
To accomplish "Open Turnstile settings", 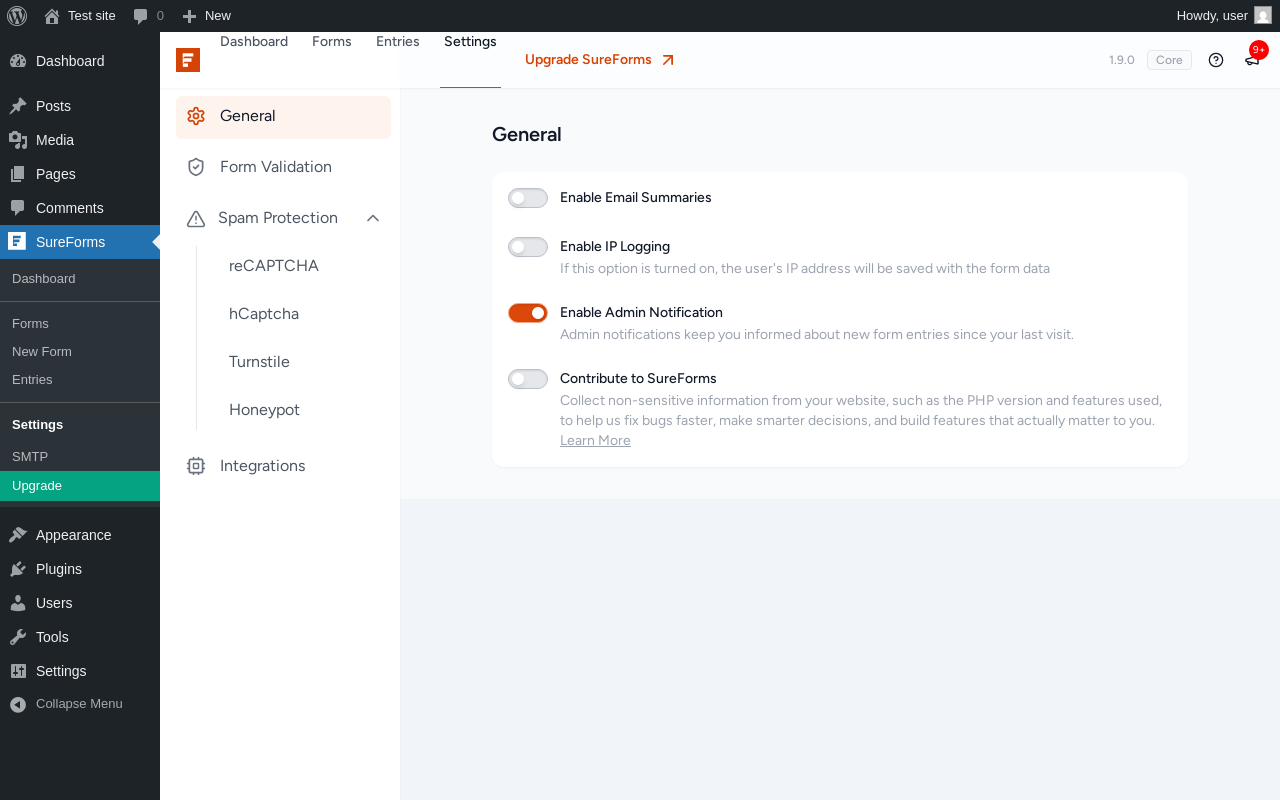I will pos(260,362).
